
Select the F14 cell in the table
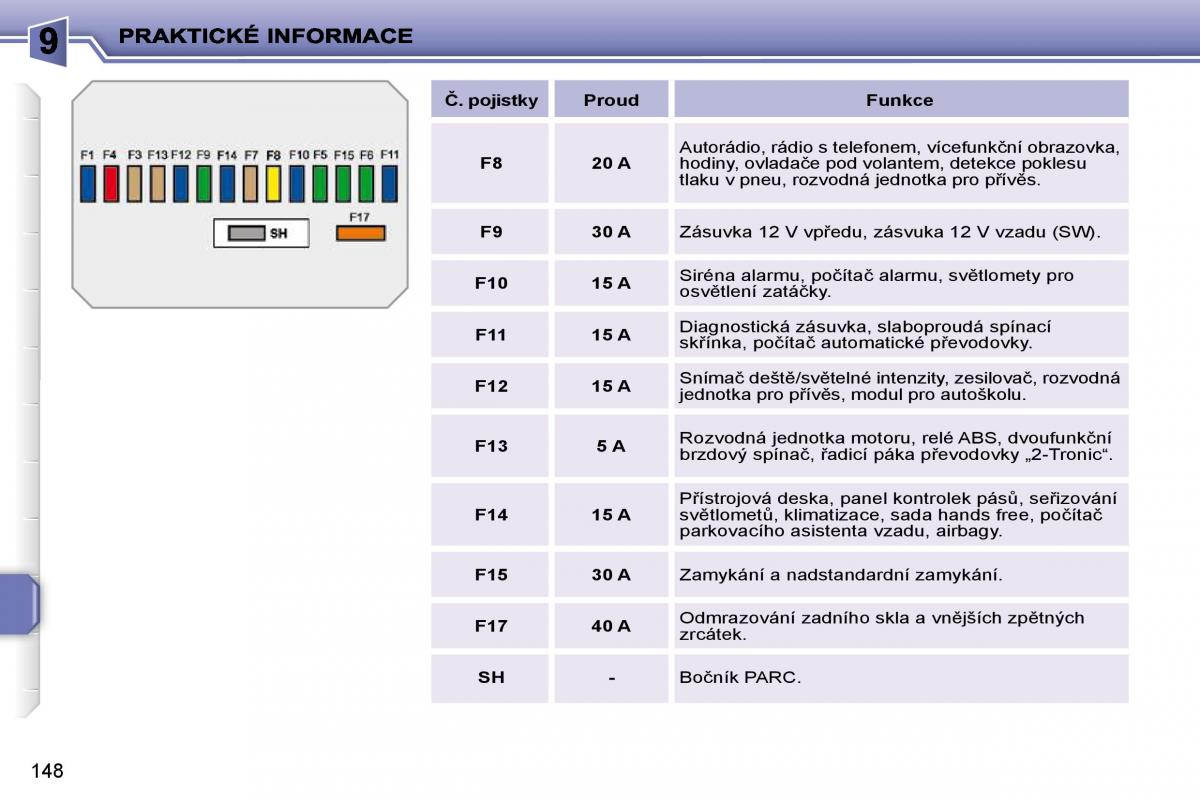click(490, 514)
